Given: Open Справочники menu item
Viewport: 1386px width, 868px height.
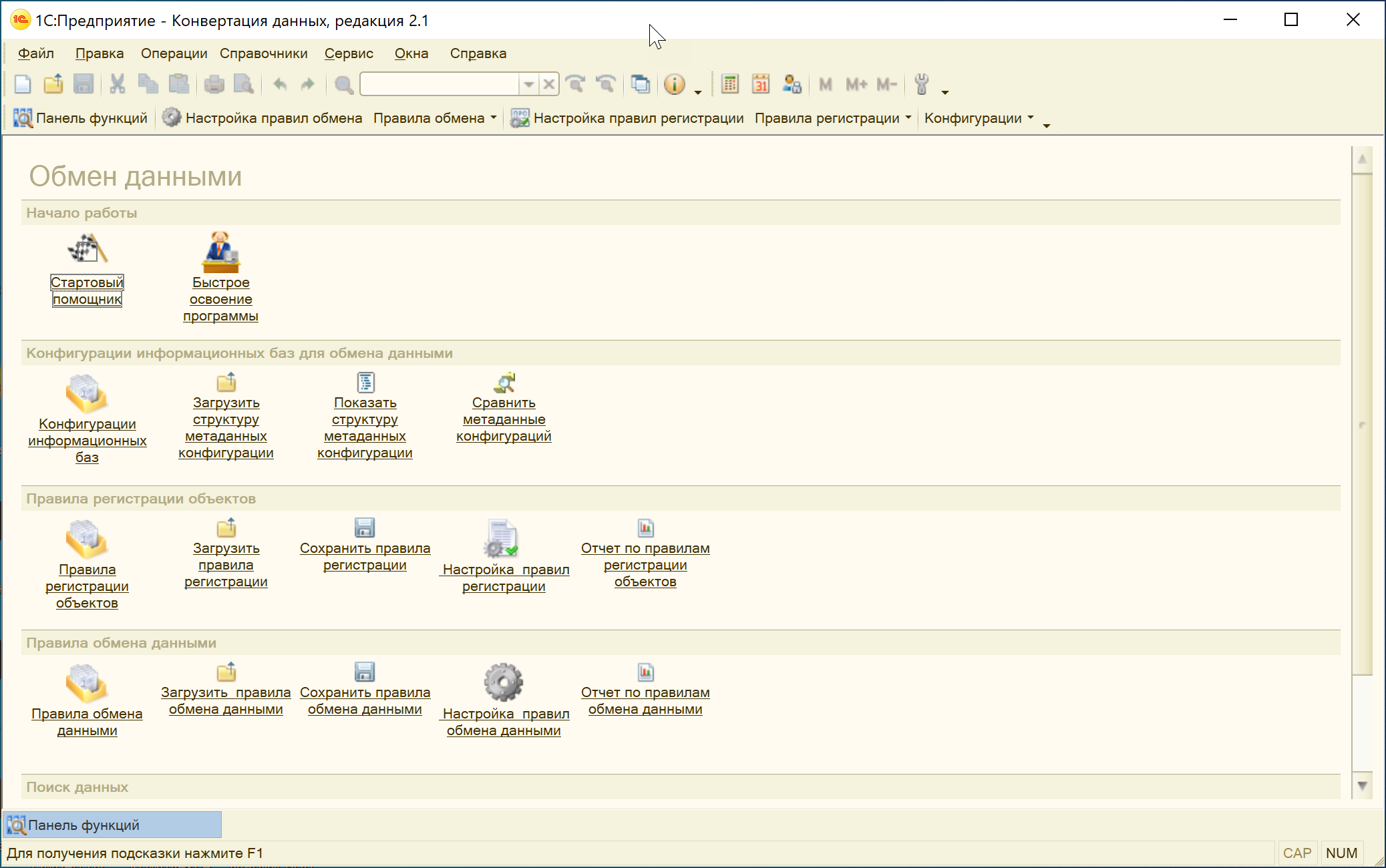Looking at the screenshot, I should [263, 52].
